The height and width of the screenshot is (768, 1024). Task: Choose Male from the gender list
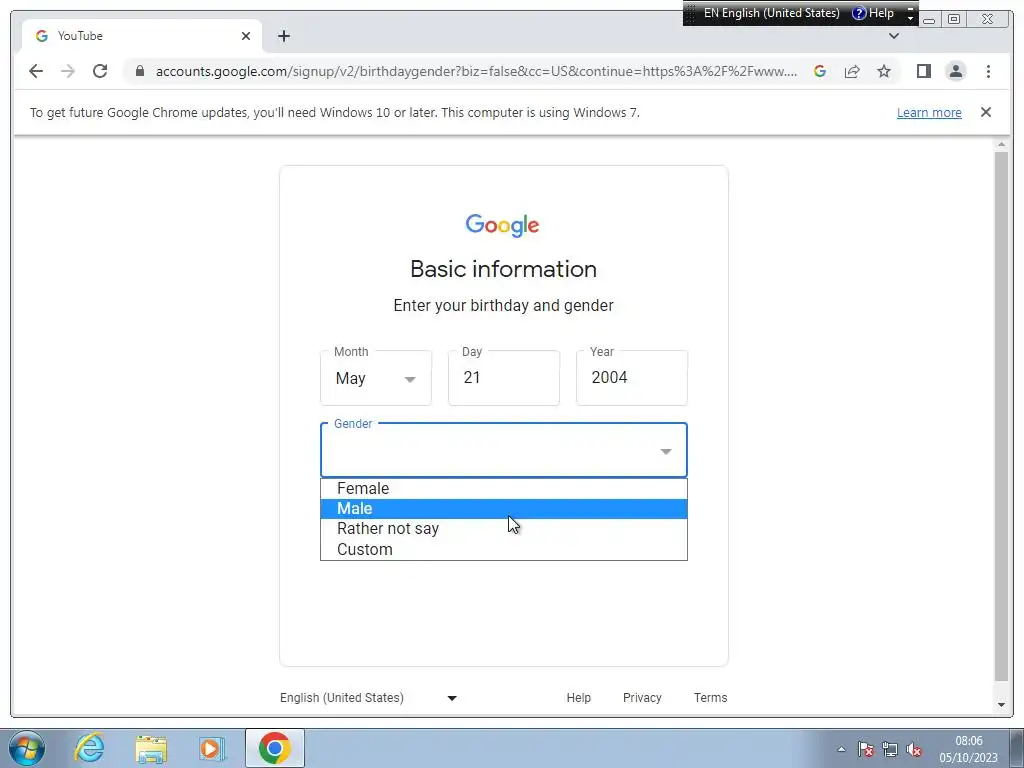coord(504,509)
